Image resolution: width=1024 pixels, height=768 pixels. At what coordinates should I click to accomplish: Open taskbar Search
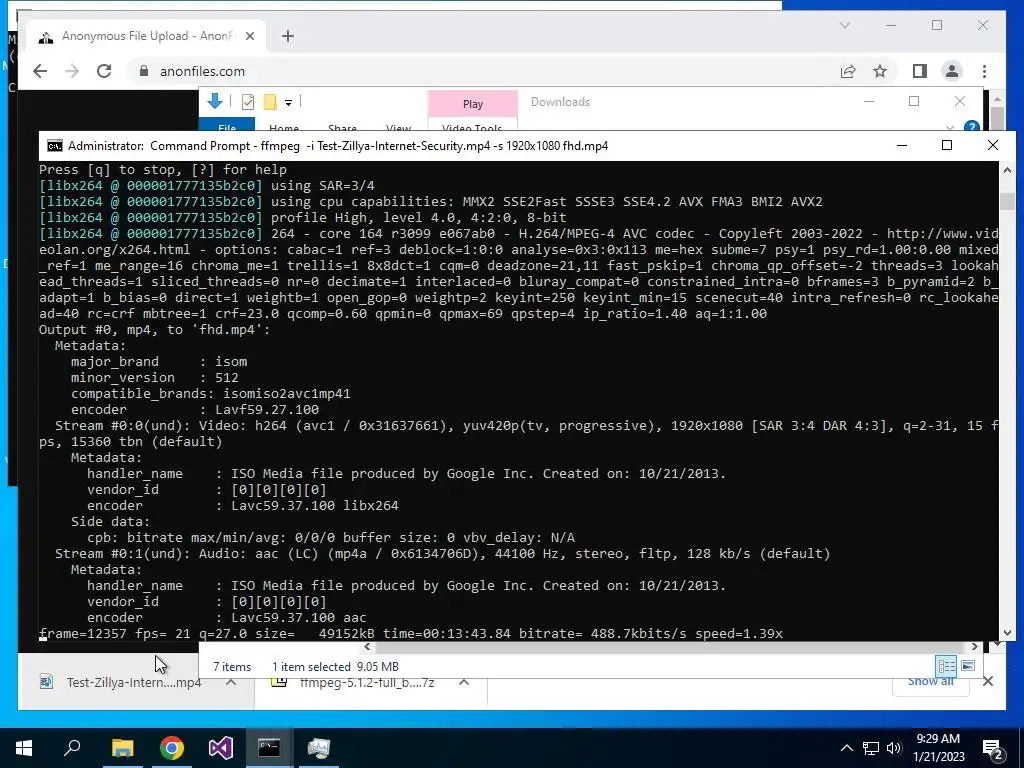72,748
